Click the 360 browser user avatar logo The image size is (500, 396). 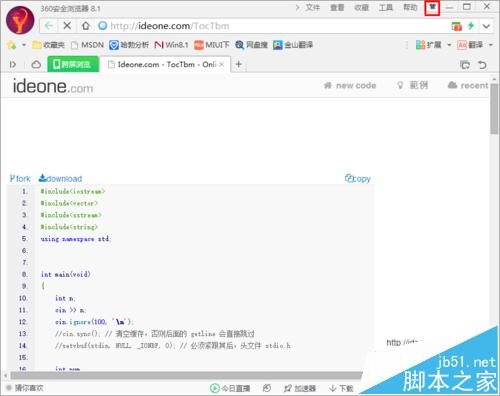pyautogui.click(x=20, y=20)
